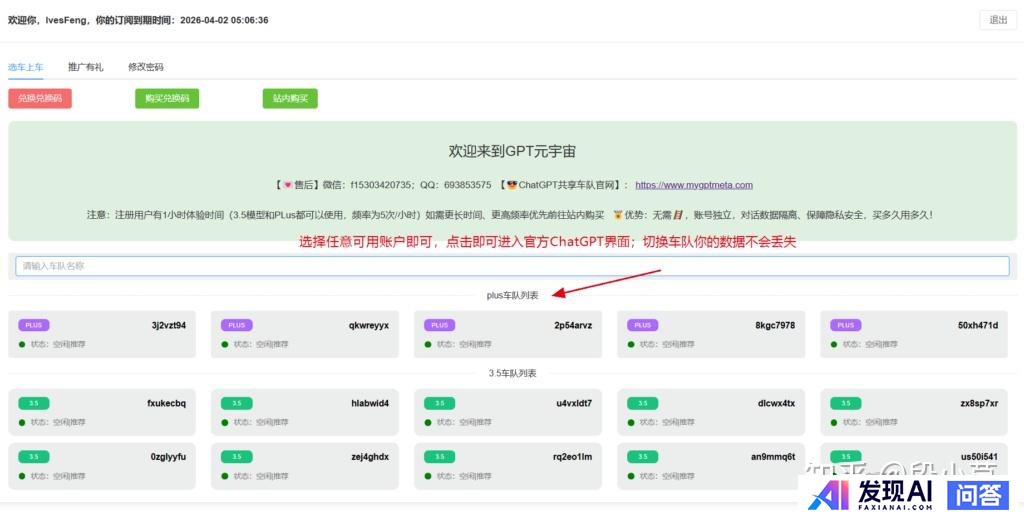This screenshot has width=1024, height=520.
Task: Click the 退出 logout button
Action: (997, 20)
